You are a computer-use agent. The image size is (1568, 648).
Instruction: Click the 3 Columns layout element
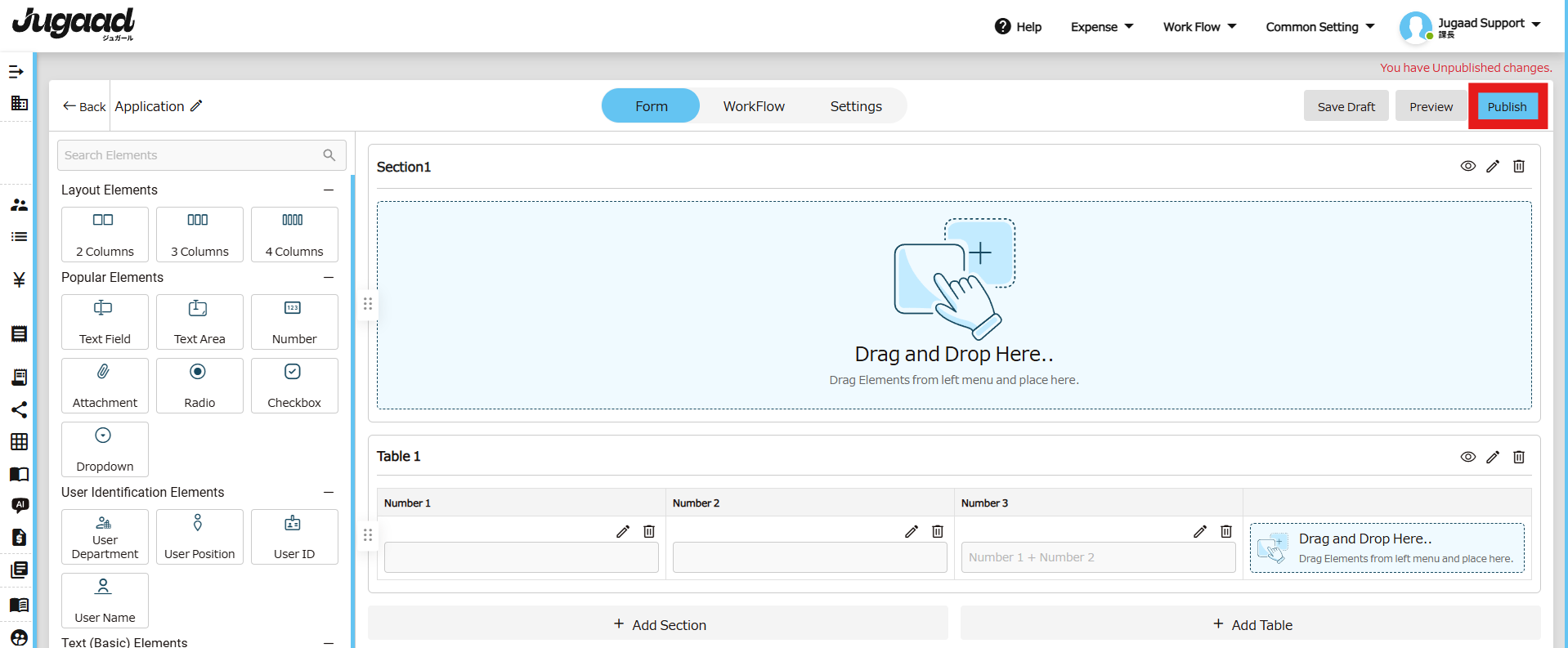pyautogui.click(x=199, y=234)
